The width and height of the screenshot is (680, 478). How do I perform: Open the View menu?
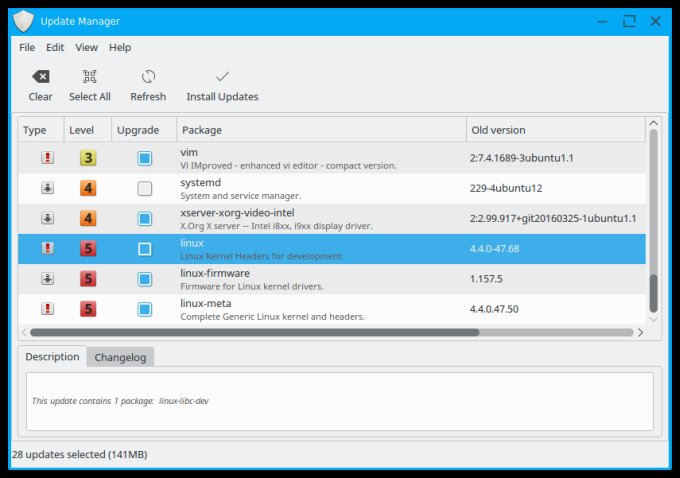tap(86, 47)
